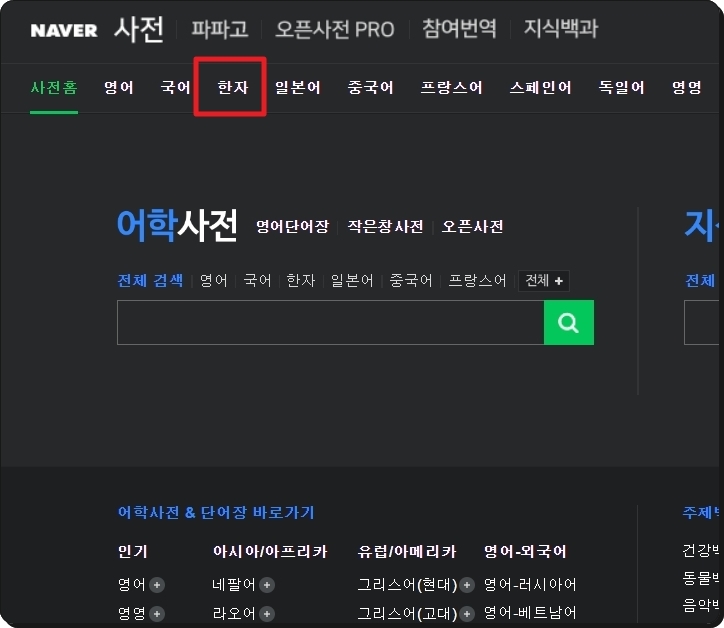Click the 영어-외국어 column heading
The image size is (724, 628).
(x=525, y=551)
